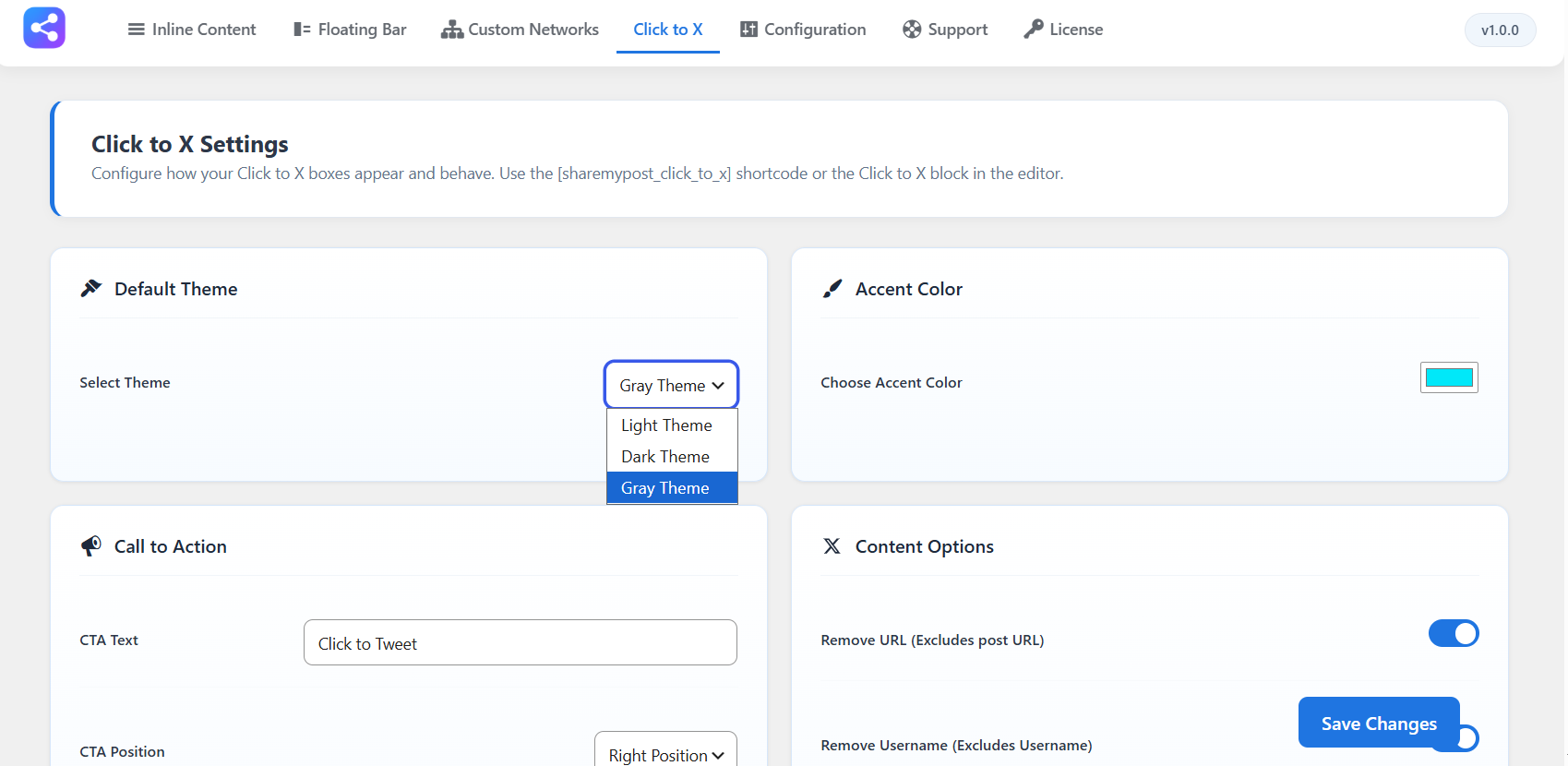
Task: Click the Content Options X icon
Action: pos(832,546)
